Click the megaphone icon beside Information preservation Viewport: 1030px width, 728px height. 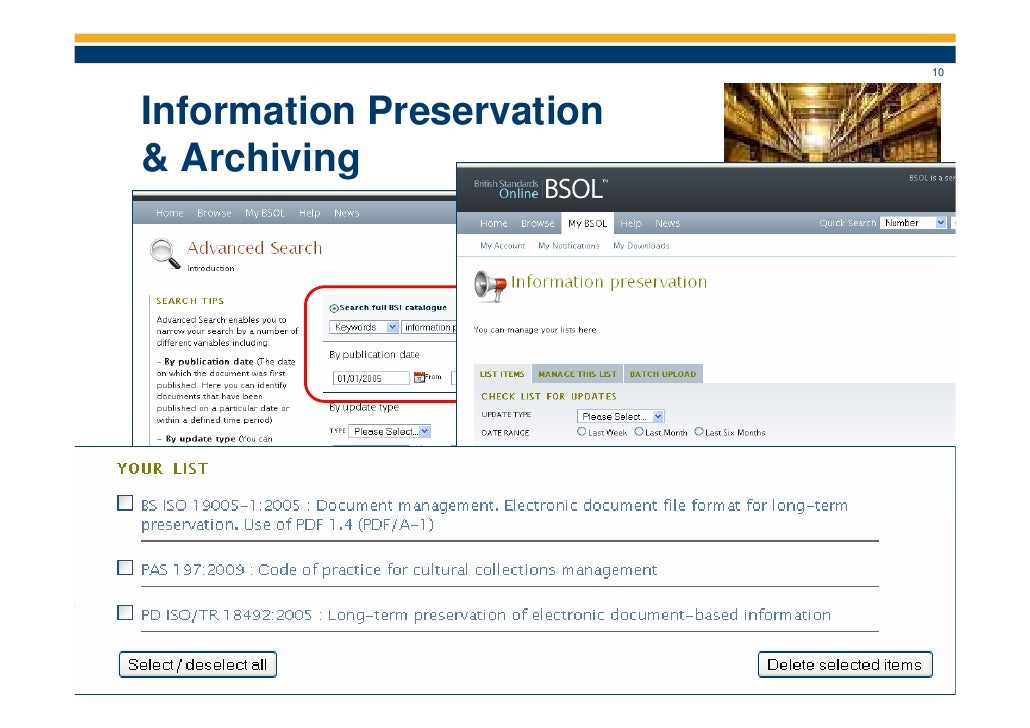tap(490, 286)
